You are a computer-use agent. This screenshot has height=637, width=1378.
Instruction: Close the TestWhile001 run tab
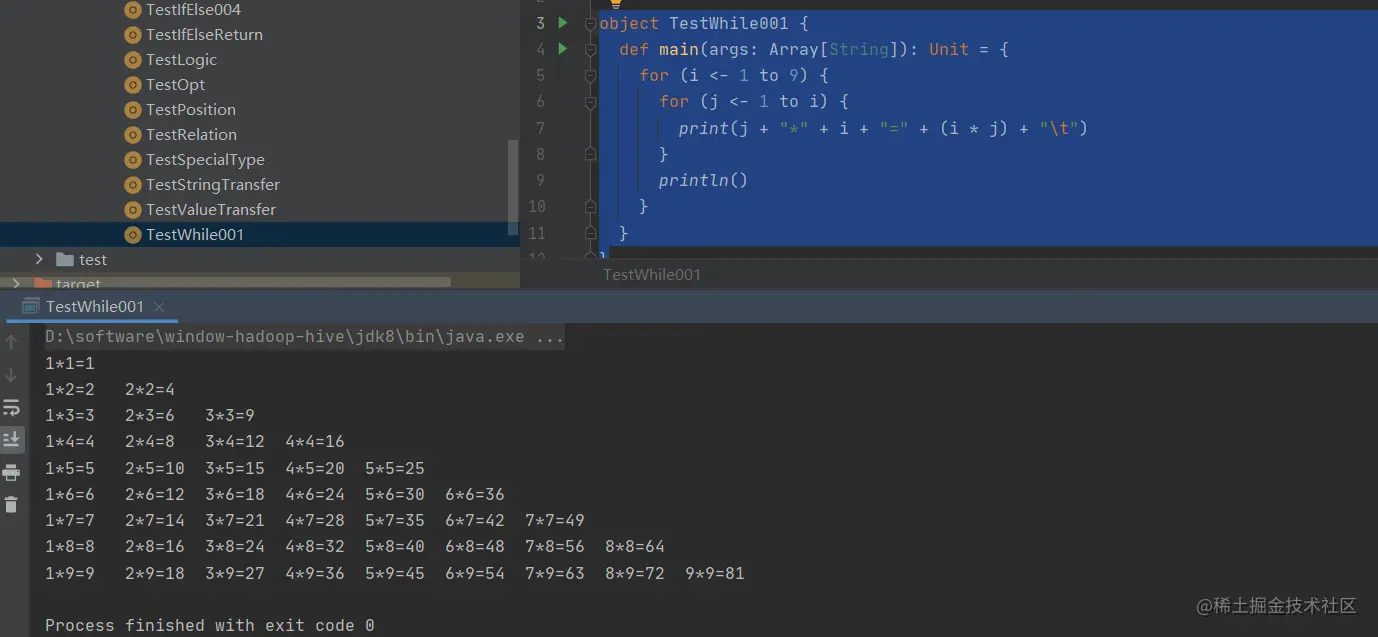[159, 307]
